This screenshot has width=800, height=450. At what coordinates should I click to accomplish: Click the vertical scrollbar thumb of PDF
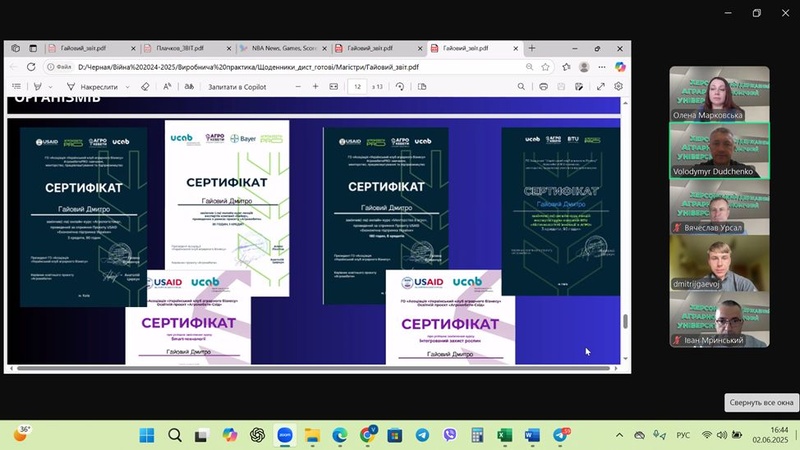625,321
